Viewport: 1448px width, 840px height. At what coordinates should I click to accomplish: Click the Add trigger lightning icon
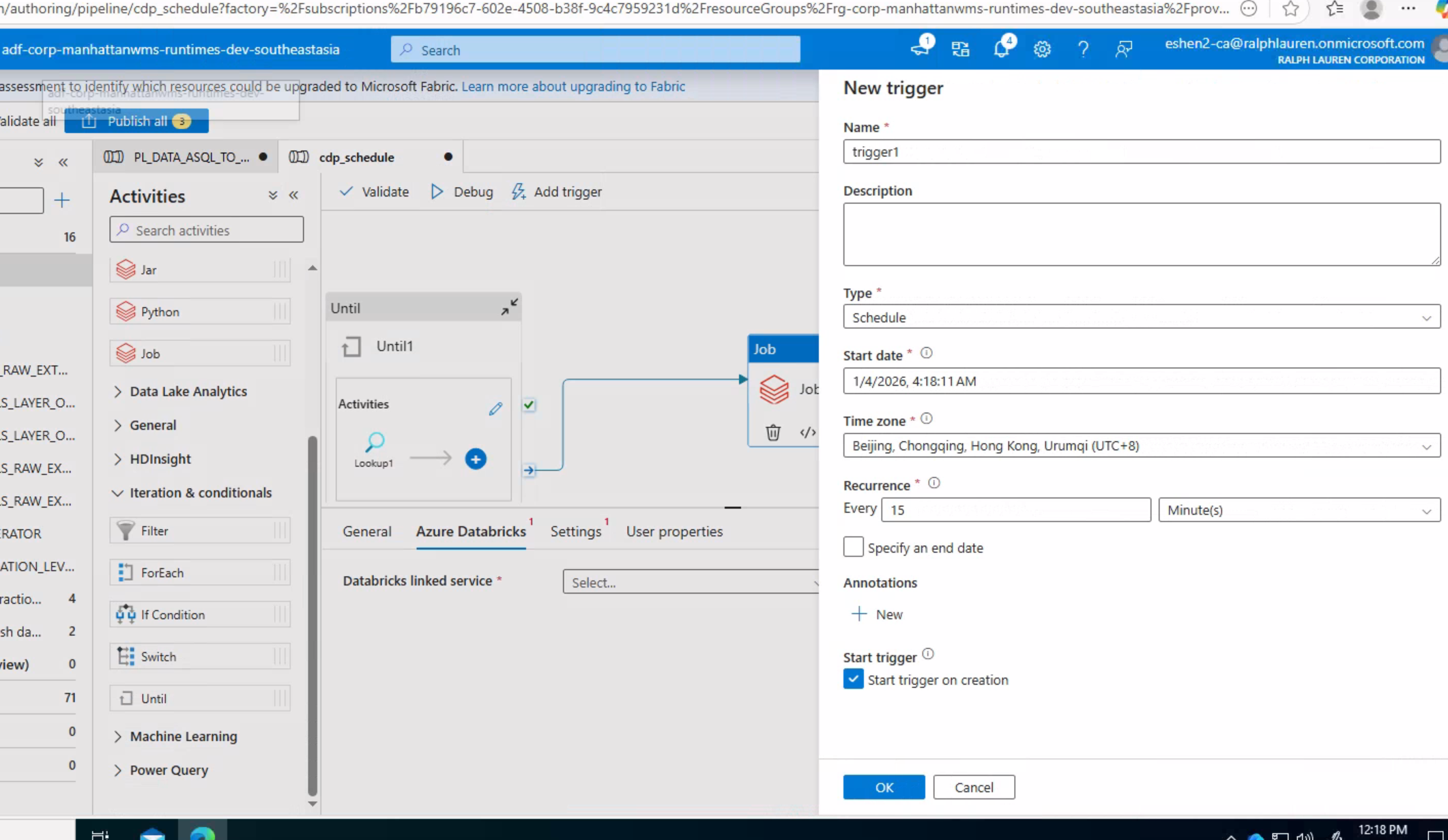[519, 192]
